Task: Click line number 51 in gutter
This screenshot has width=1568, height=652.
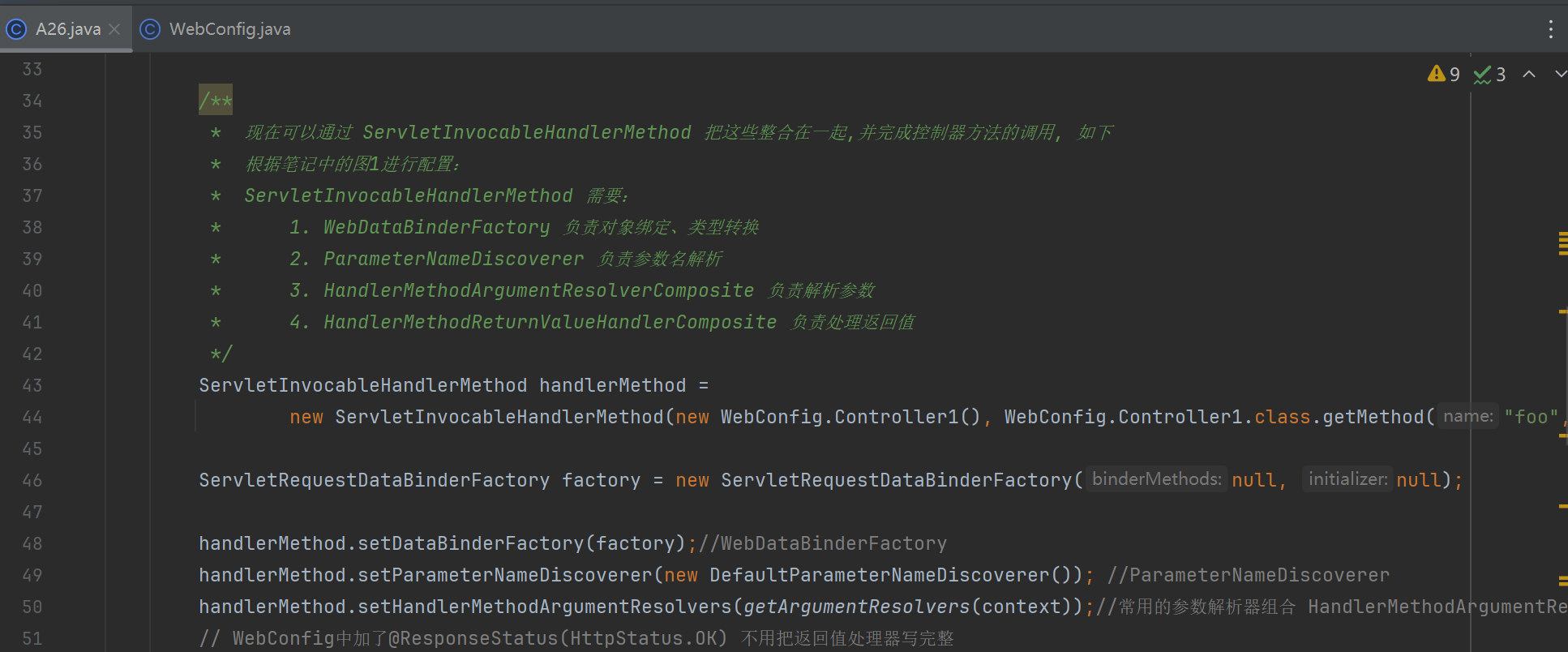Action: pyautogui.click(x=32, y=638)
